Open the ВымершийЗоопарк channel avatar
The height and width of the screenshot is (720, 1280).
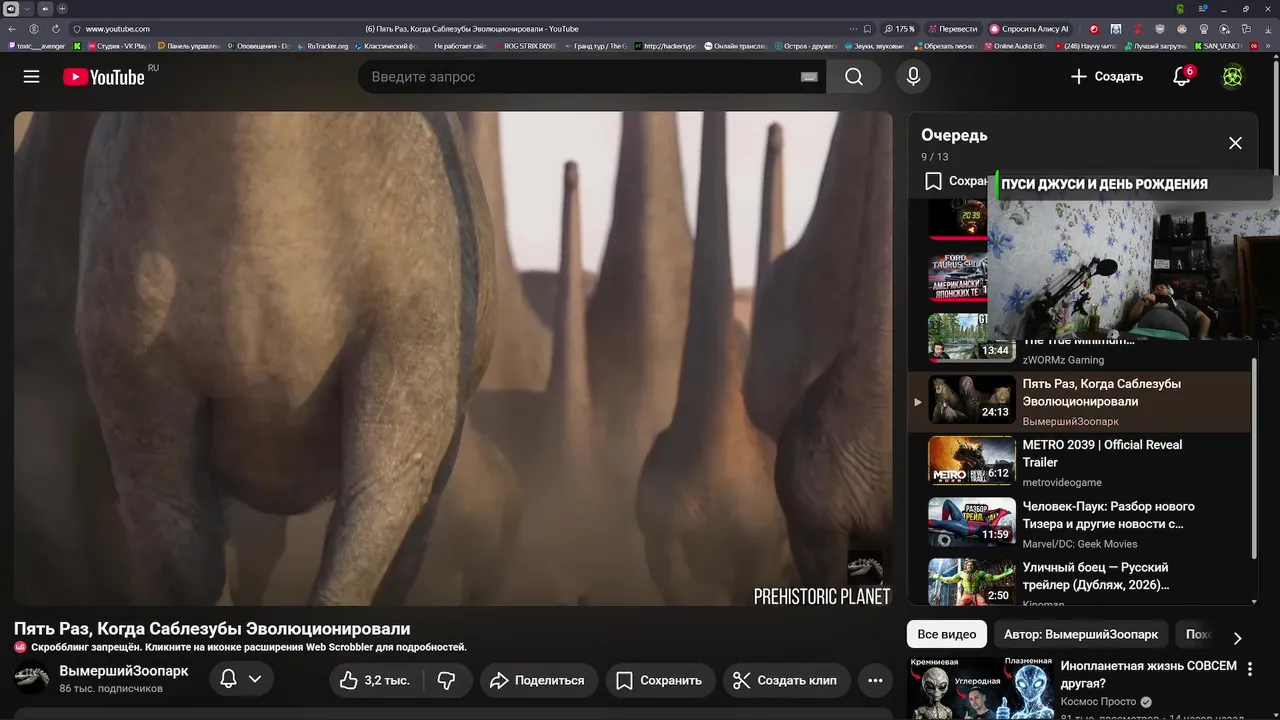click(31, 679)
